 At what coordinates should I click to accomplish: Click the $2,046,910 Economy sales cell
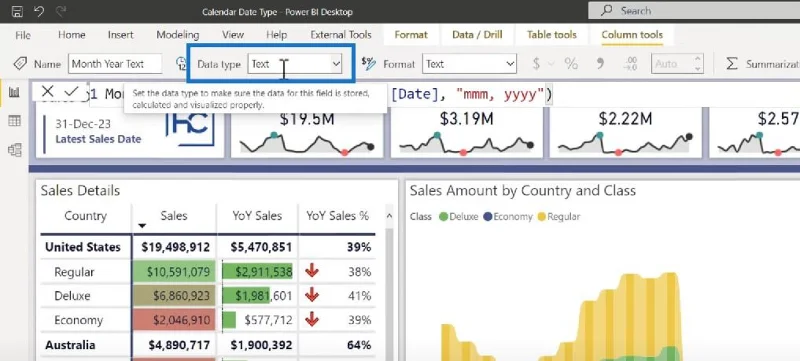[x=174, y=320]
